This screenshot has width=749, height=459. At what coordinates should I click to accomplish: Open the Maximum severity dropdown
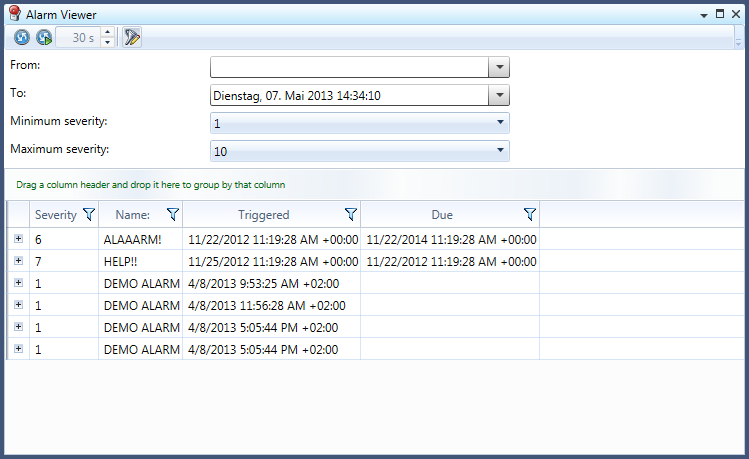tap(499, 151)
